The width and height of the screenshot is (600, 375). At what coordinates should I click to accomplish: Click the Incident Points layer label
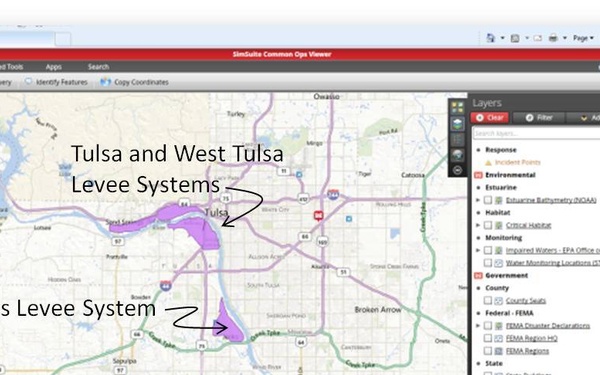click(517, 163)
